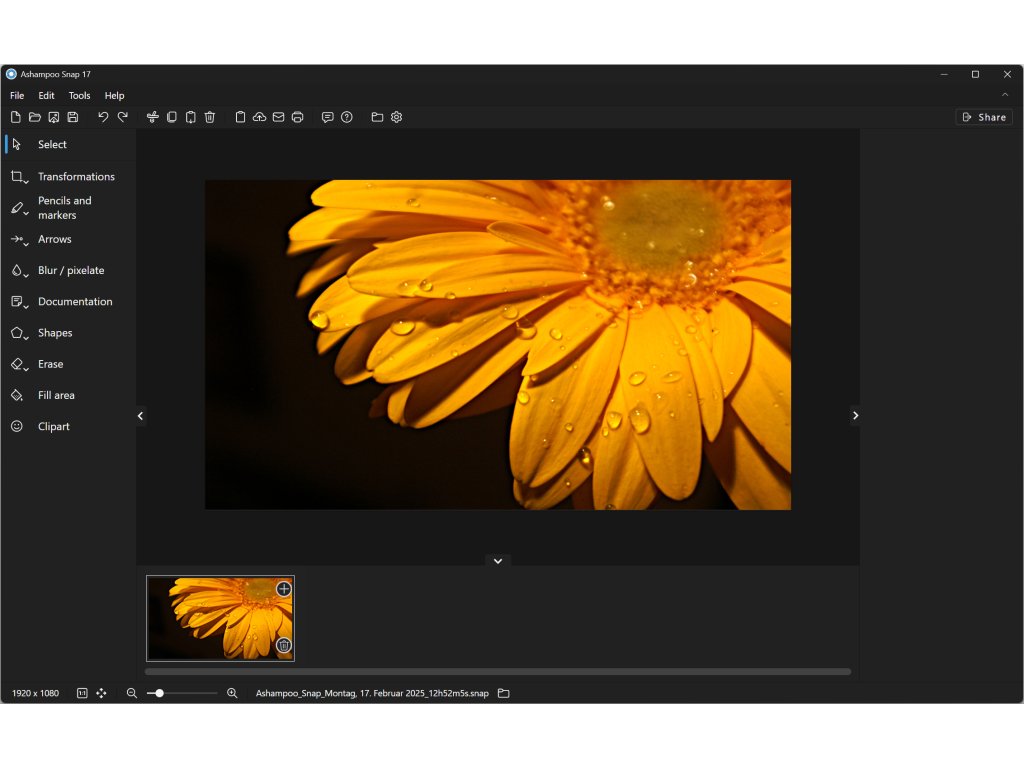Delete using the toolbar trash icon
This screenshot has height=768, width=1024.
[210, 117]
